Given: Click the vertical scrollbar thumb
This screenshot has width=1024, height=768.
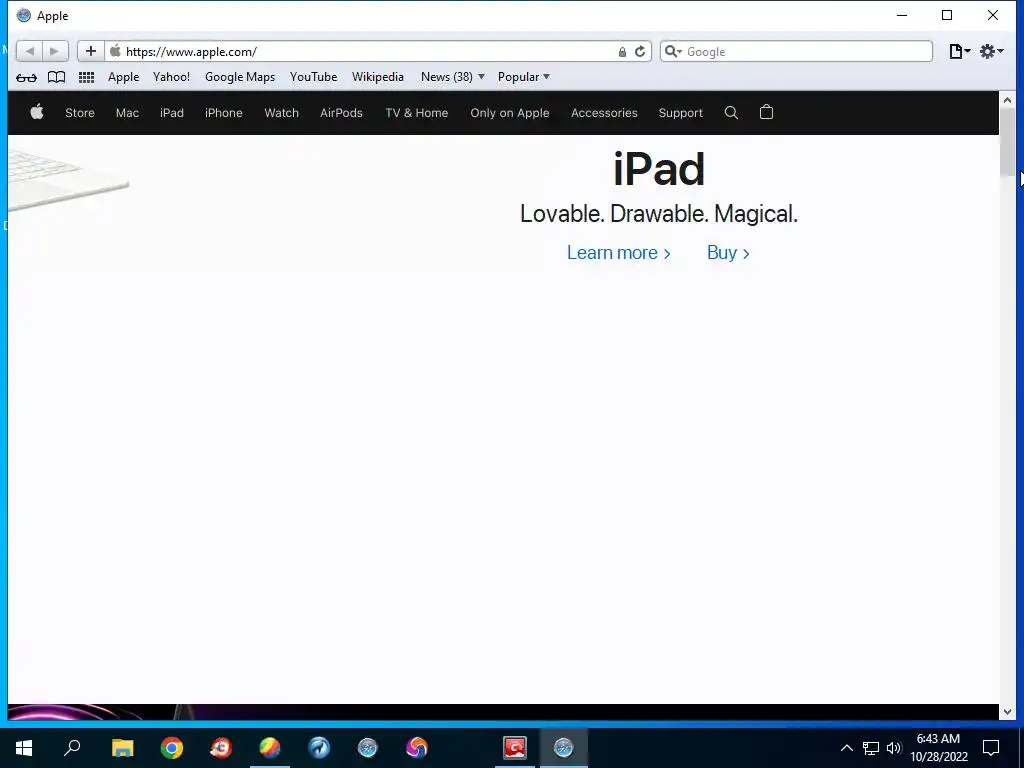Looking at the screenshot, I should point(1007,142).
